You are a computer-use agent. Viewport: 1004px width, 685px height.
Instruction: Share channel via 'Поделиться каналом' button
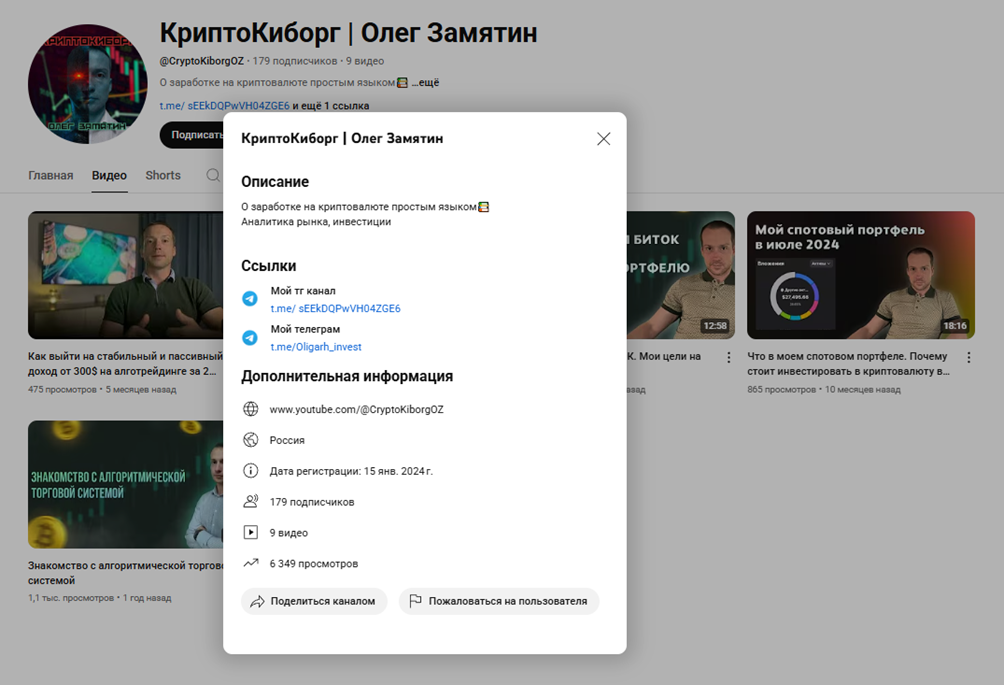[x=314, y=601]
